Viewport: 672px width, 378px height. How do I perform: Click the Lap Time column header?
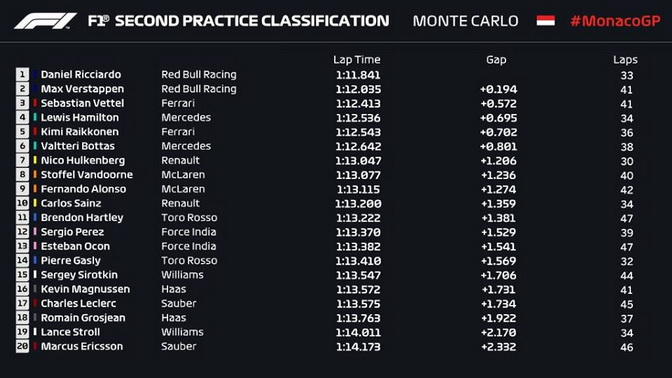click(357, 60)
